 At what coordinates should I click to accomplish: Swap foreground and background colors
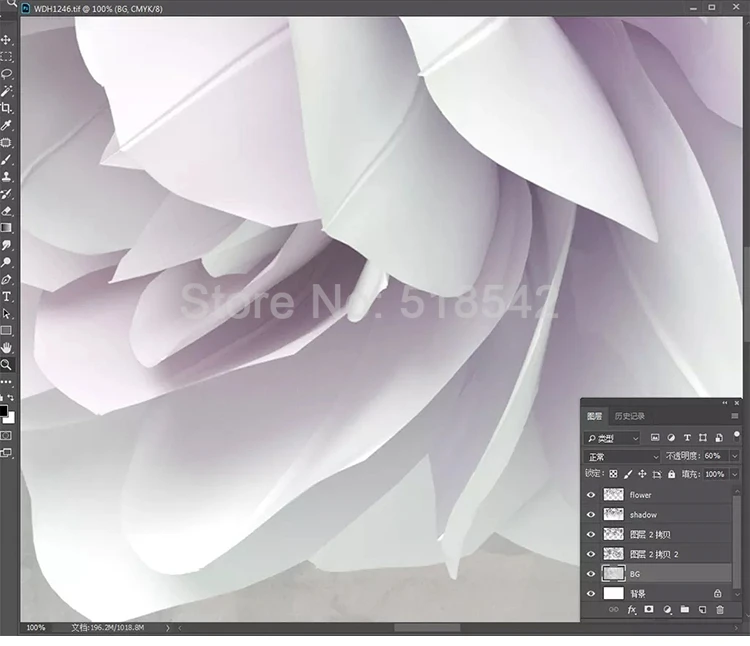(x=11, y=397)
